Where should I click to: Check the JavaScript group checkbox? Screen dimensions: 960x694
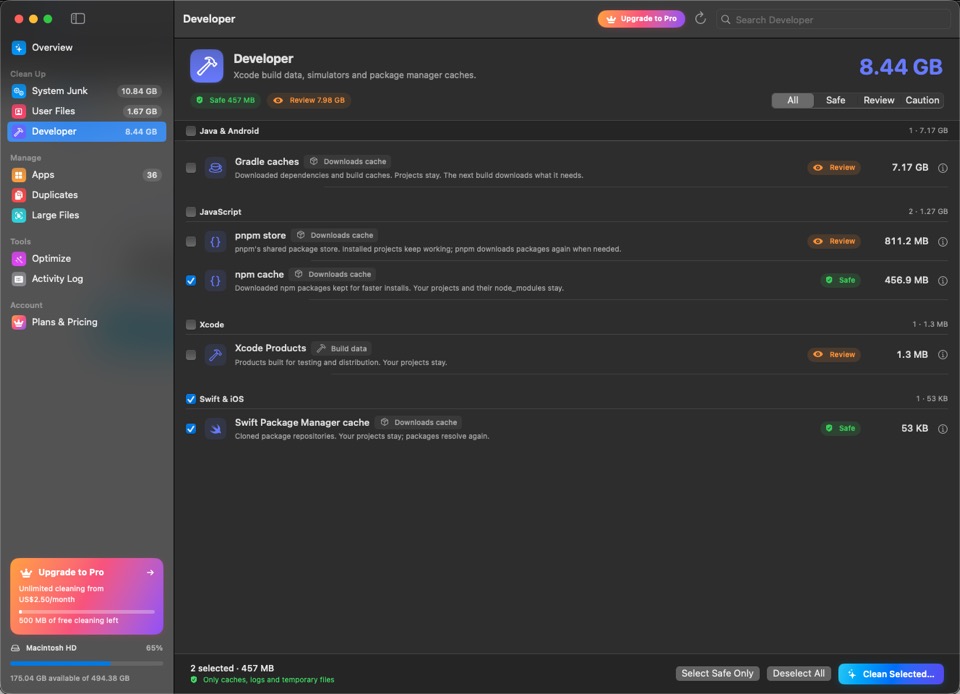coord(191,212)
